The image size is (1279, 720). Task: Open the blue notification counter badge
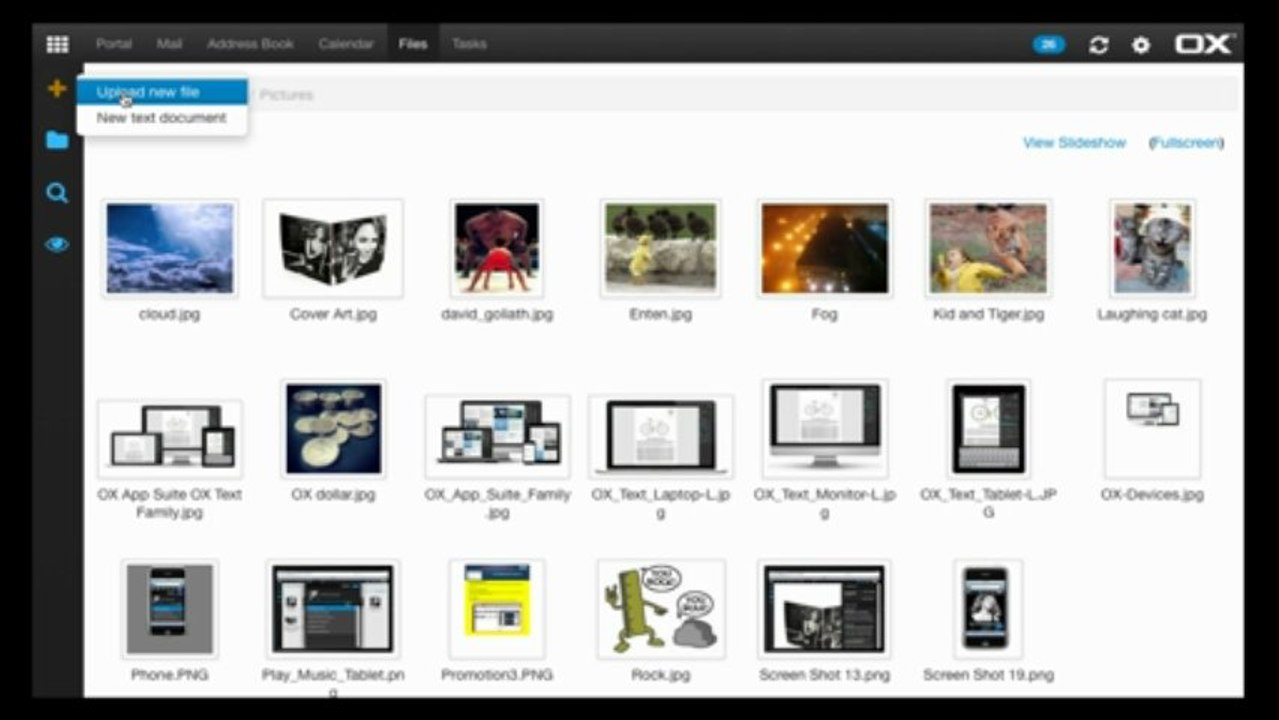1049,44
